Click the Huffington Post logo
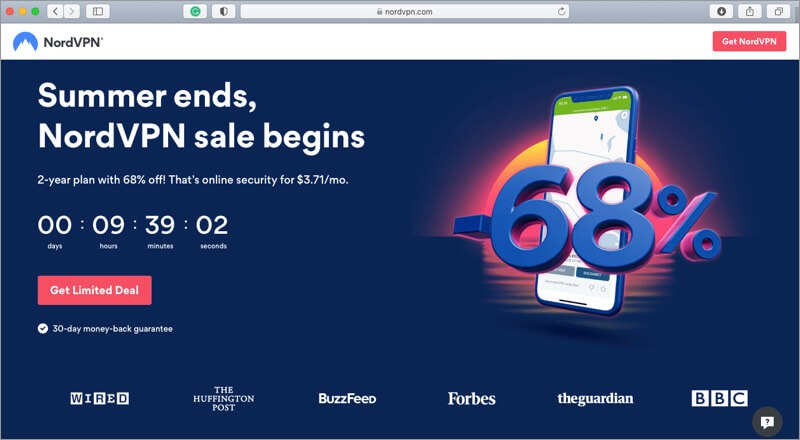This screenshot has height=440, width=800. tap(223, 399)
